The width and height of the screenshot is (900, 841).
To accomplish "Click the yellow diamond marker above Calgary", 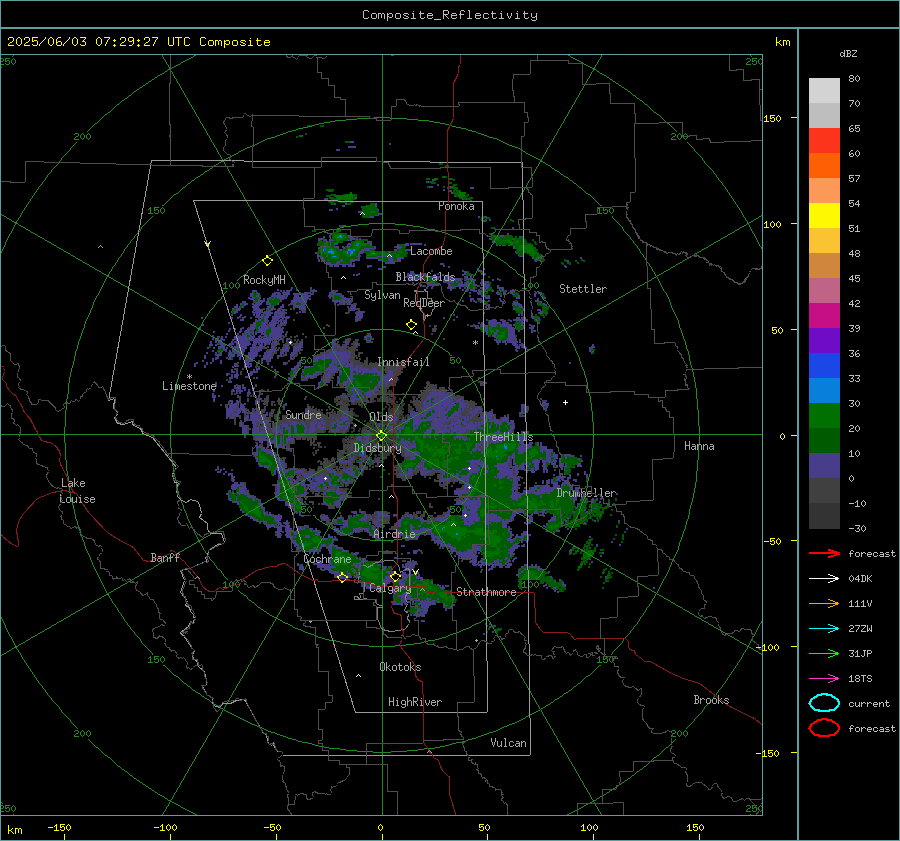I will (x=395, y=576).
